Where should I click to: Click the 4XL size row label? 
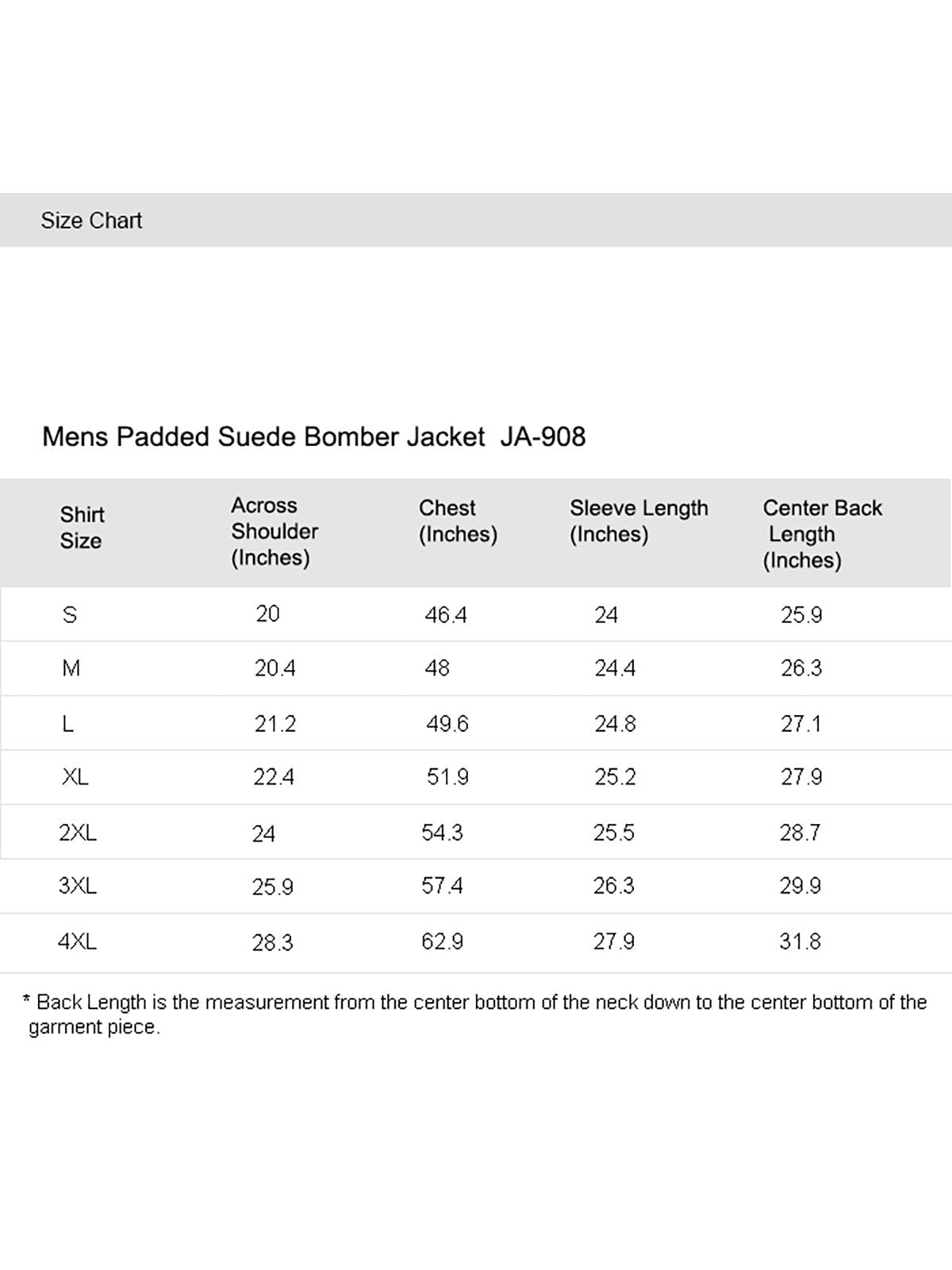[x=78, y=941]
